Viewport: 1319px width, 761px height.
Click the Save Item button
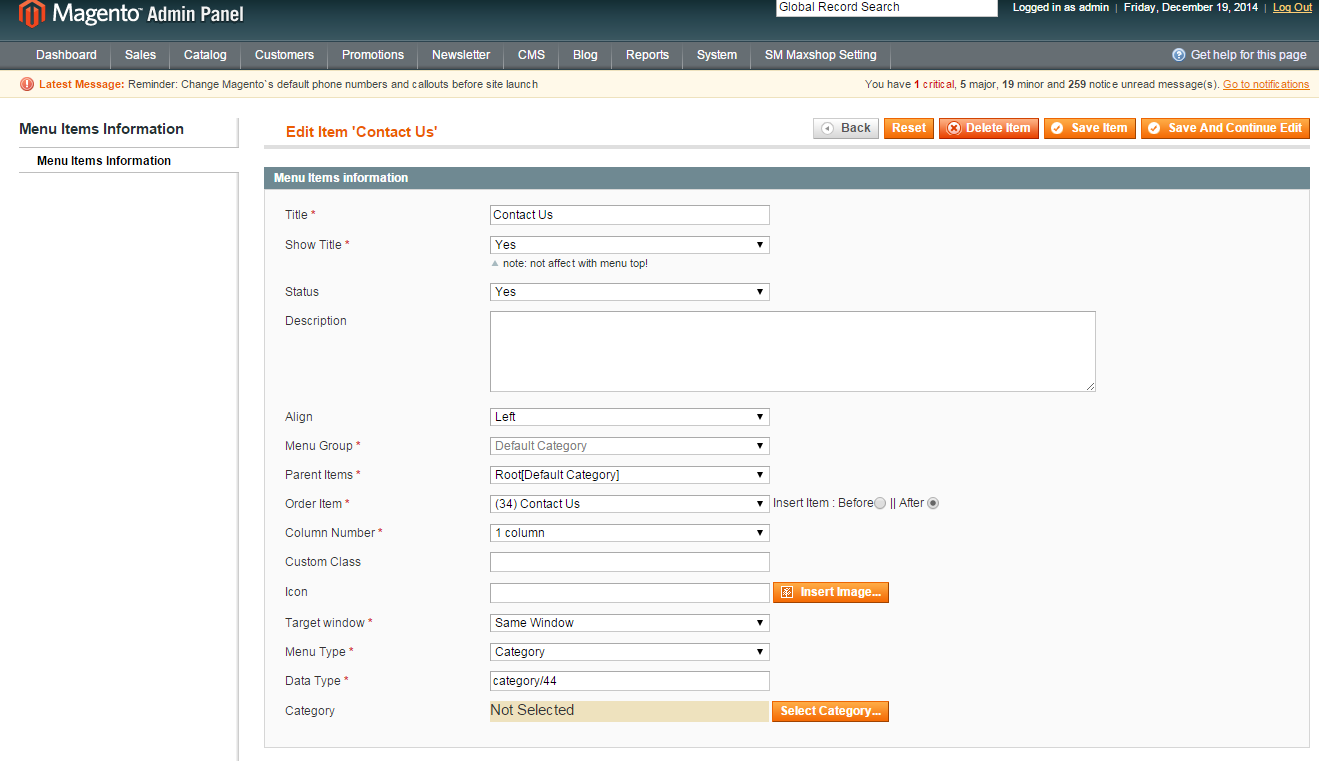click(1090, 128)
